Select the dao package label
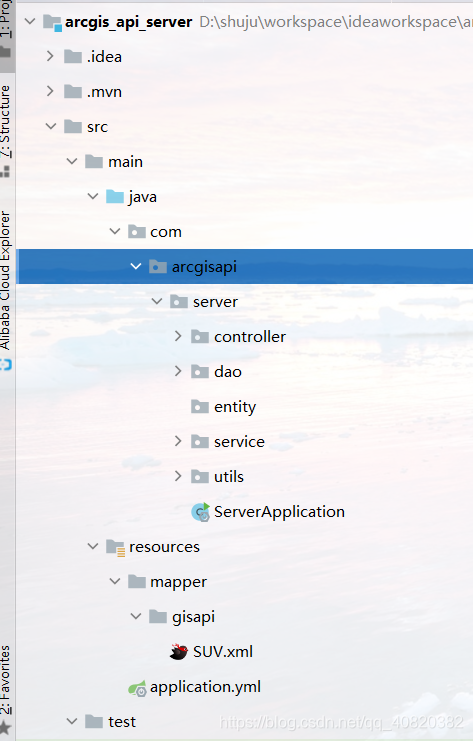The height and width of the screenshot is (741, 473). (228, 371)
